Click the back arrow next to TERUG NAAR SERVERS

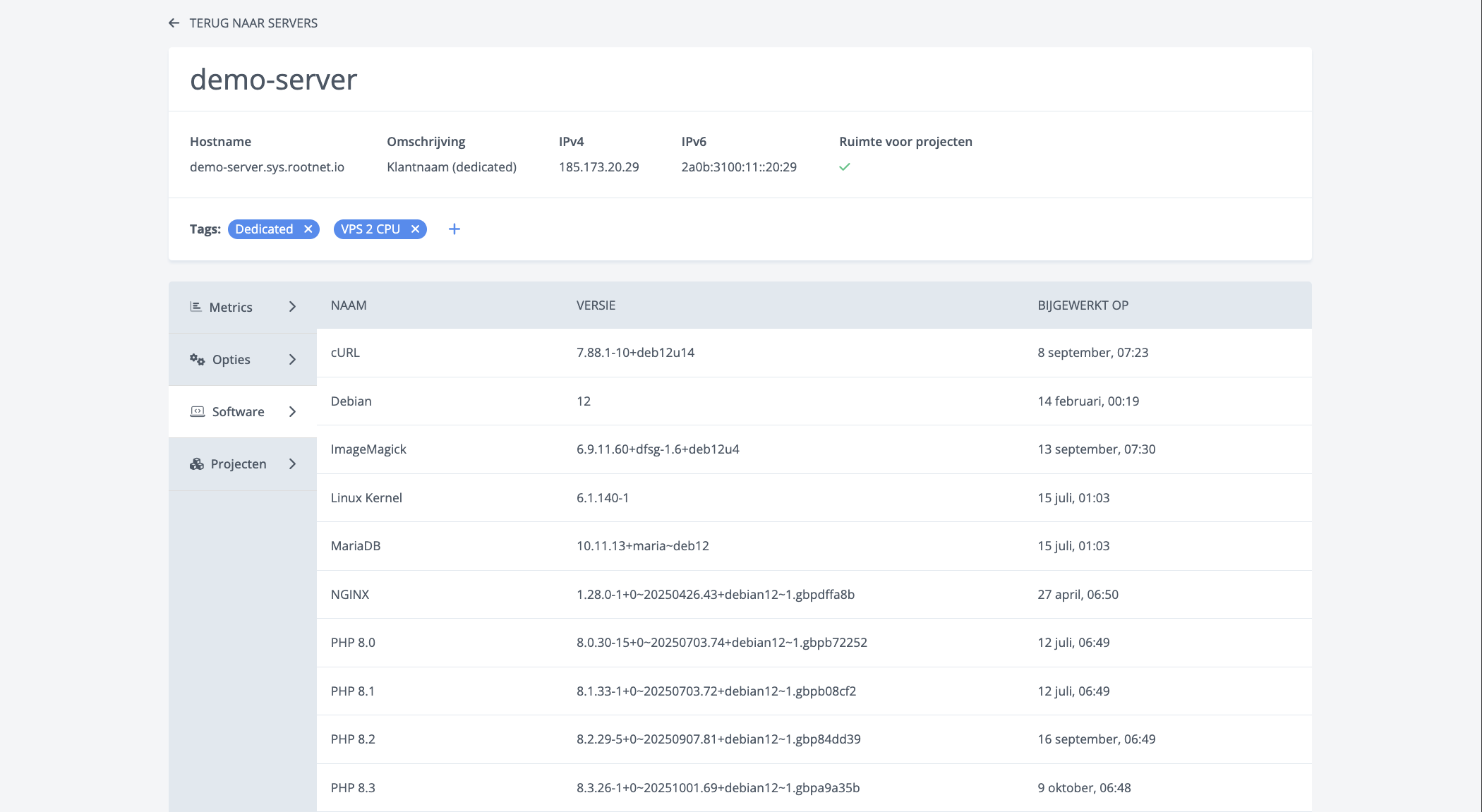click(x=174, y=23)
